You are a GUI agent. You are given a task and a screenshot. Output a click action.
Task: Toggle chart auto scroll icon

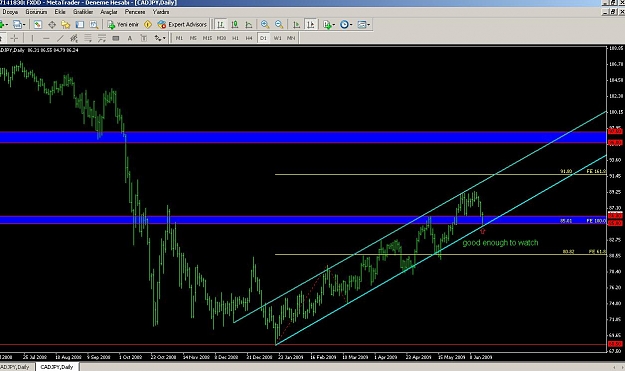pyautogui.click(x=296, y=25)
